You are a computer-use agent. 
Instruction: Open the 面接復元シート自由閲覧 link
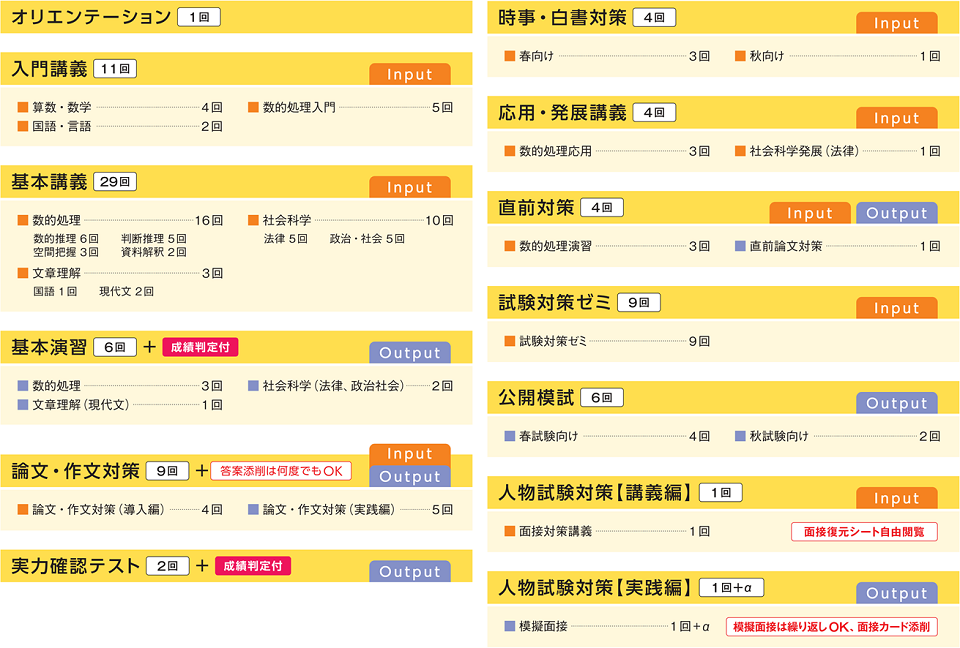[x=864, y=532]
